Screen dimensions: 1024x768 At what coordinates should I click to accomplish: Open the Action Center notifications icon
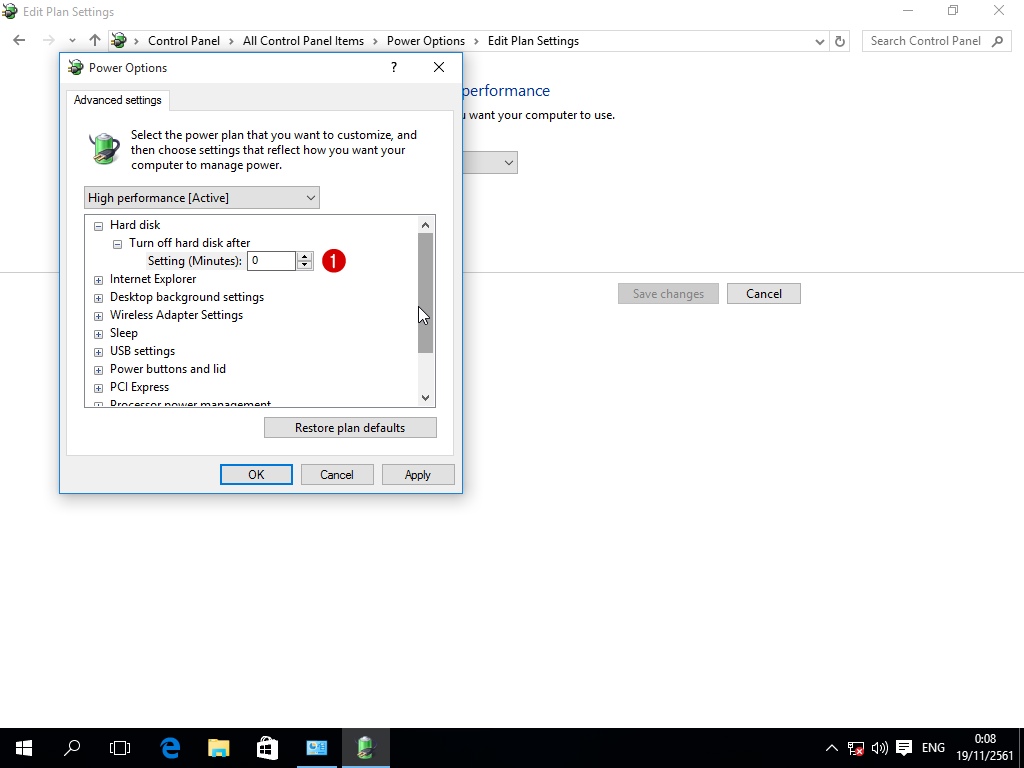[x=904, y=747]
